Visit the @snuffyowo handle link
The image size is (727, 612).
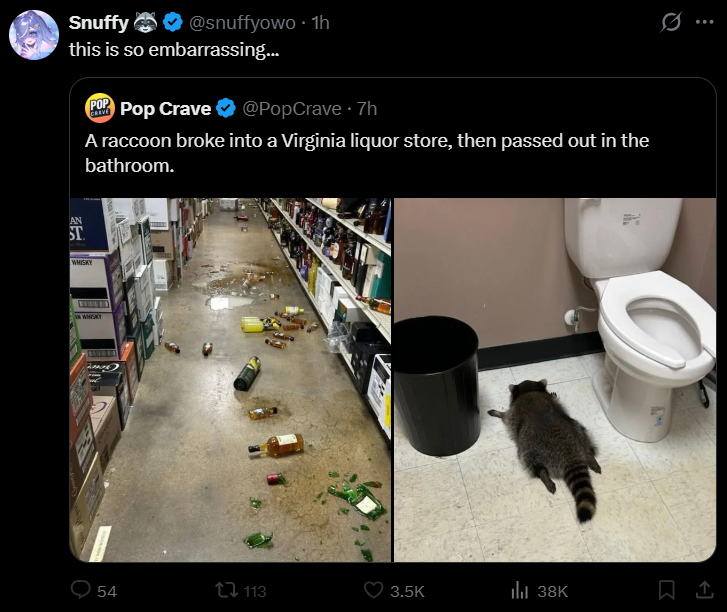tap(241, 22)
